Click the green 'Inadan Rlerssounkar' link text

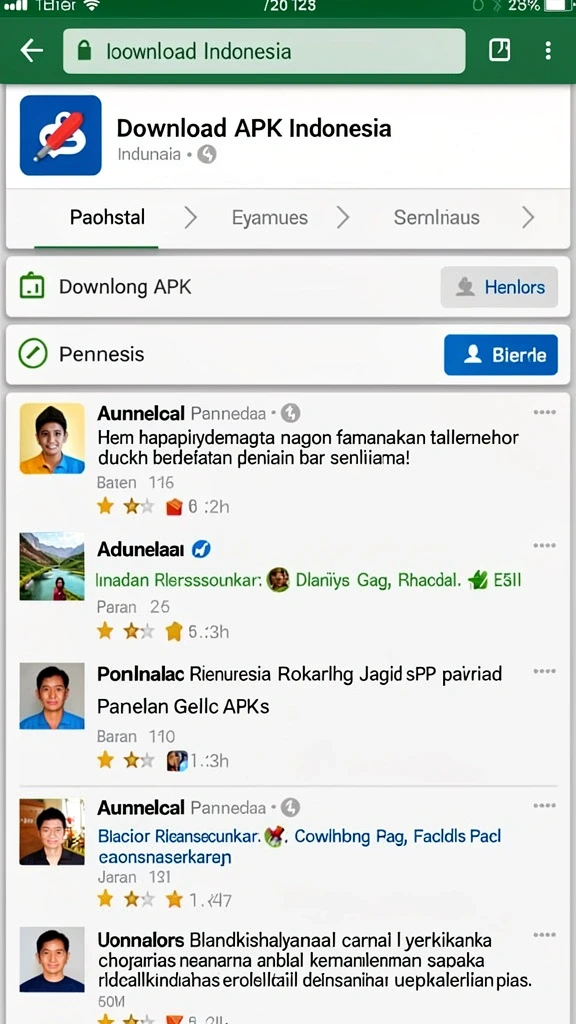pos(179,579)
